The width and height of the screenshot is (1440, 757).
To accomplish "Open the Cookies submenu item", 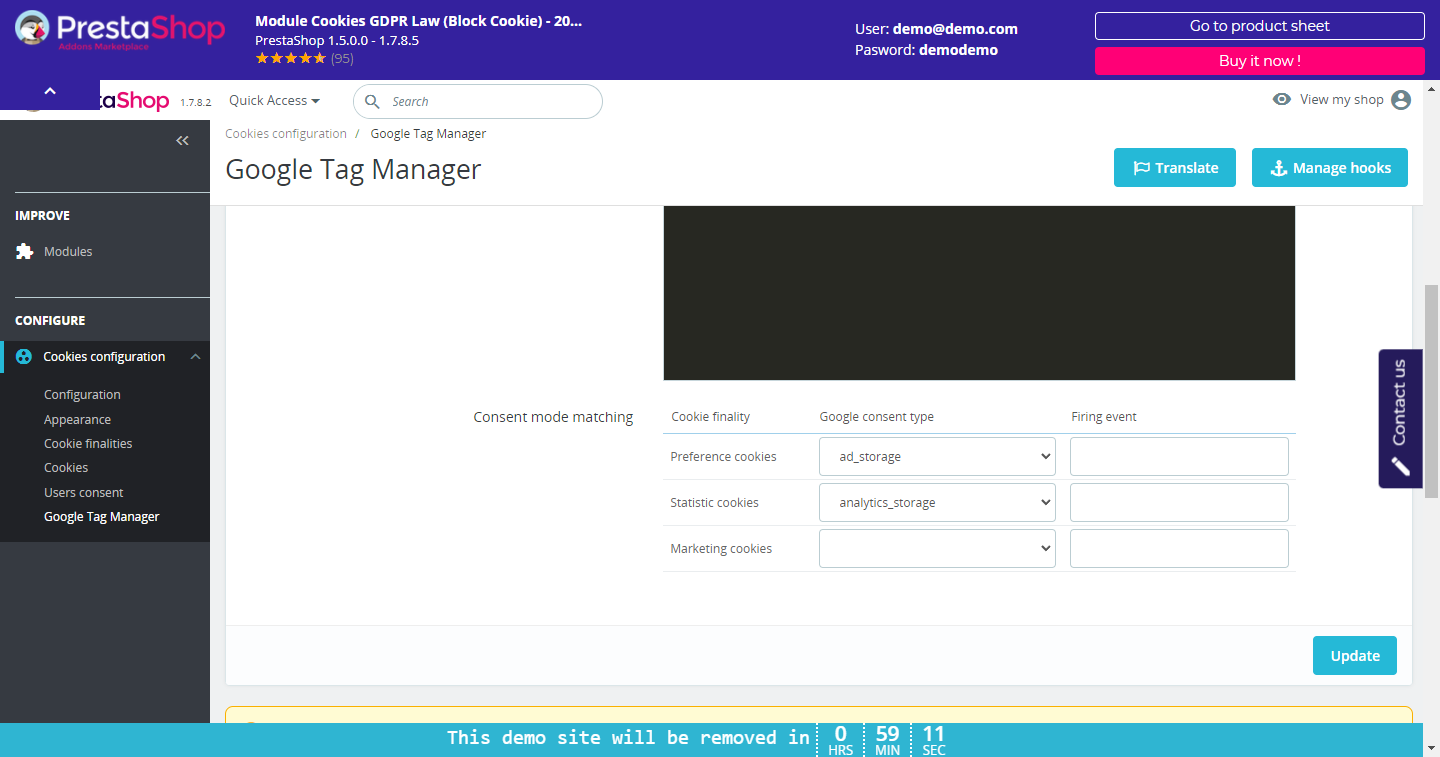I will coord(66,468).
